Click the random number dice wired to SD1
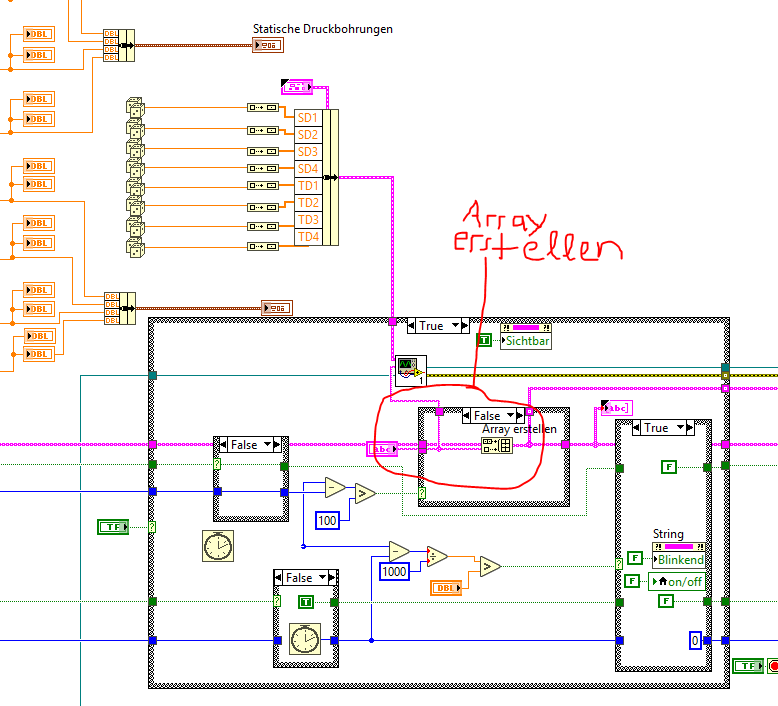 point(135,107)
